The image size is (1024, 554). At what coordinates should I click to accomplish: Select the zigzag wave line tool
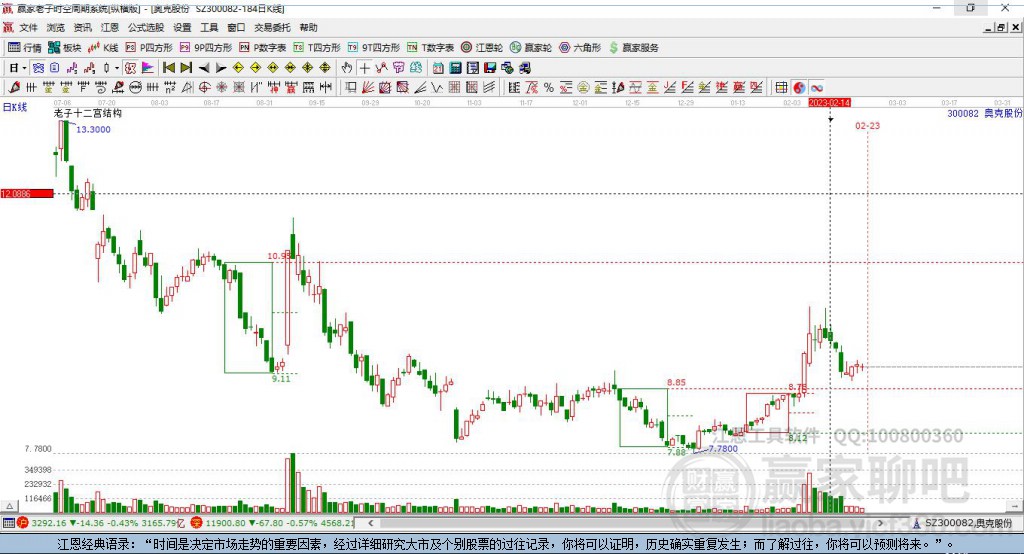point(437,87)
